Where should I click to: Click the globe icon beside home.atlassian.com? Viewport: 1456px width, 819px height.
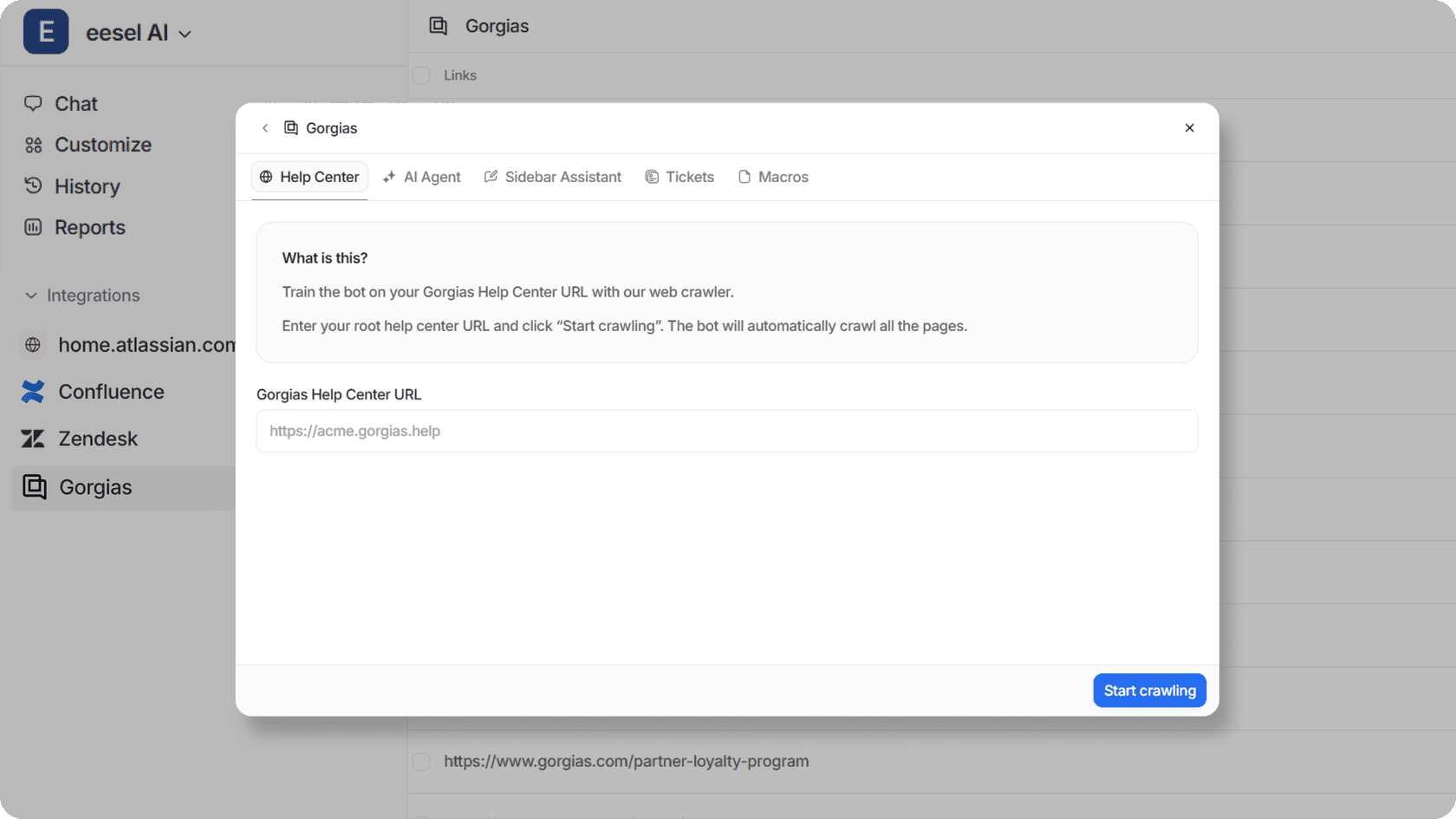[x=33, y=345]
